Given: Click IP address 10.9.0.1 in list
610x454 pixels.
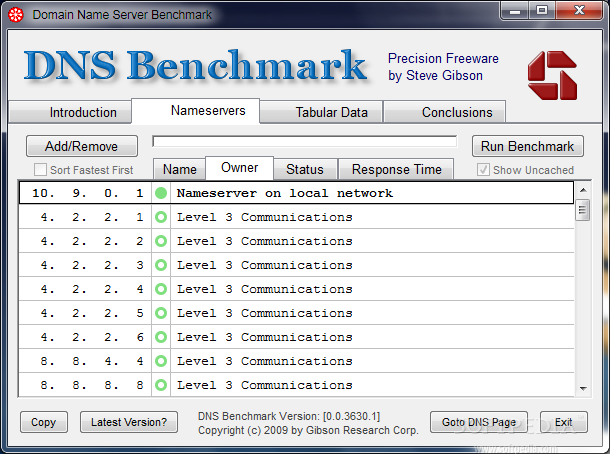Looking at the screenshot, I should pyautogui.click(x=88, y=193).
